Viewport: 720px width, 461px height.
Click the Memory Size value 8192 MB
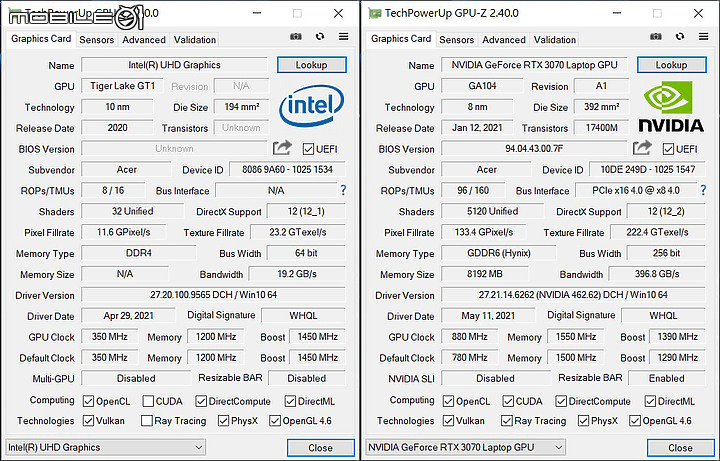[485, 274]
